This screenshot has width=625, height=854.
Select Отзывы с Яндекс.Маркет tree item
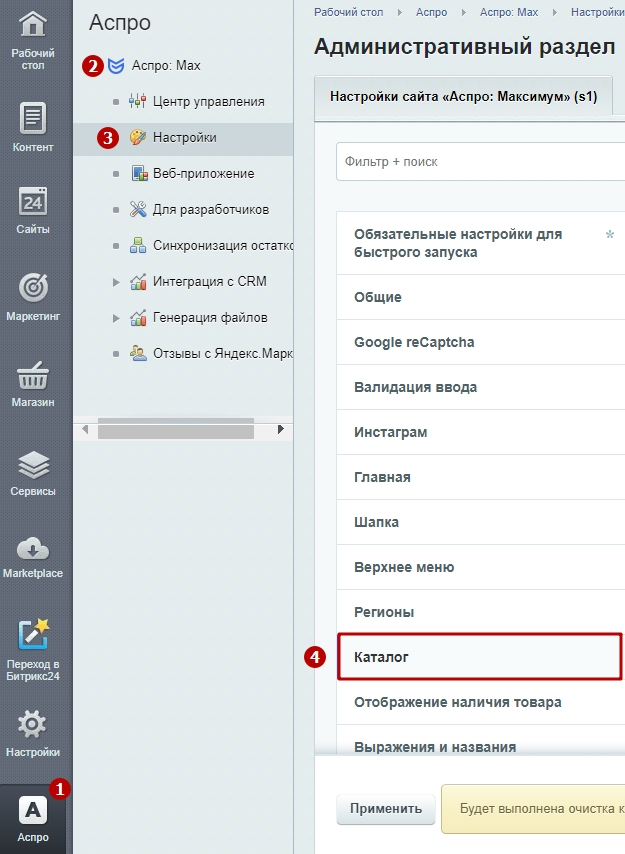coord(223,353)
